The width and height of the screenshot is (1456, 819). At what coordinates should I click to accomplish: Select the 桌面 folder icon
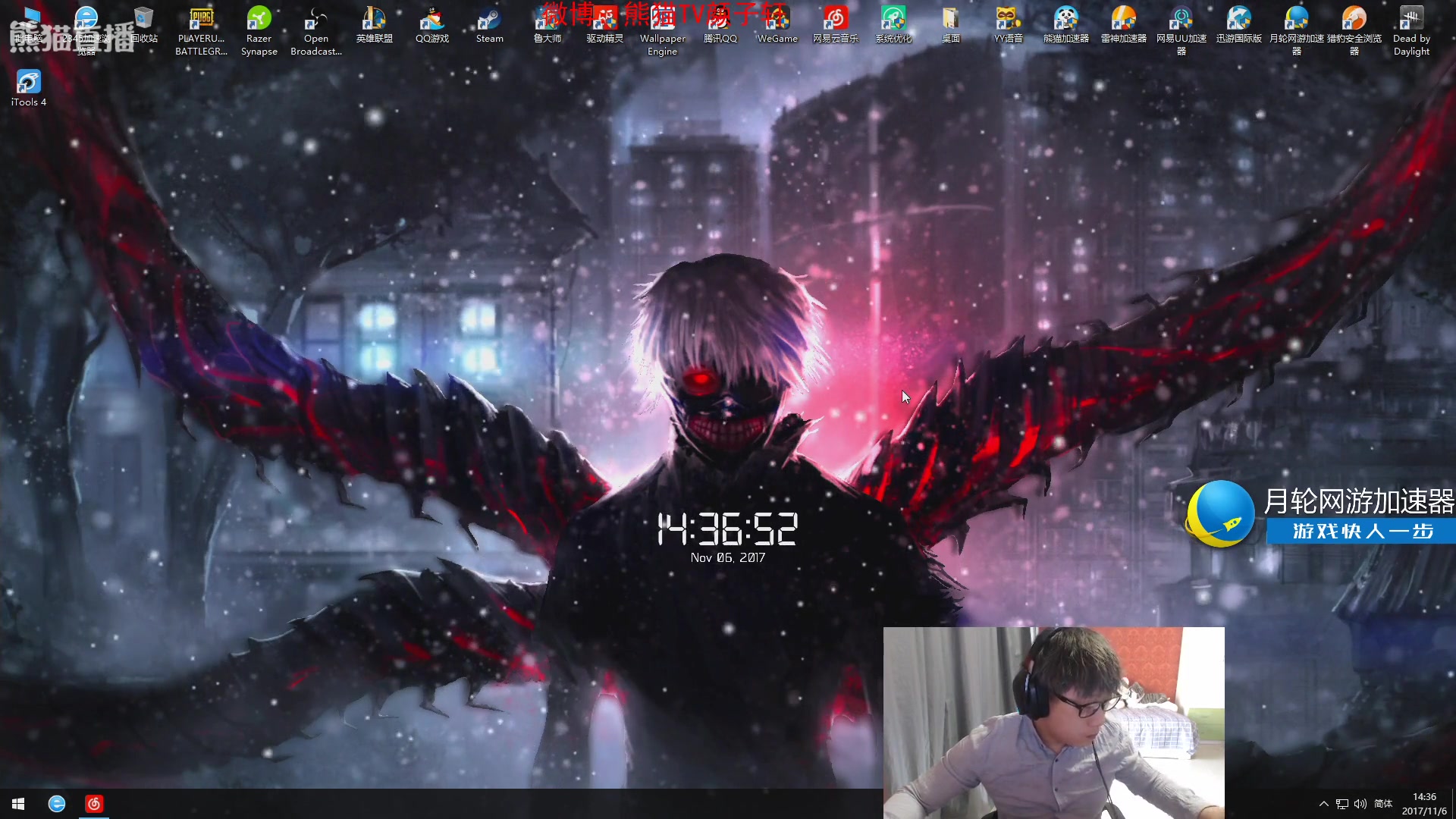click(951, 25)
